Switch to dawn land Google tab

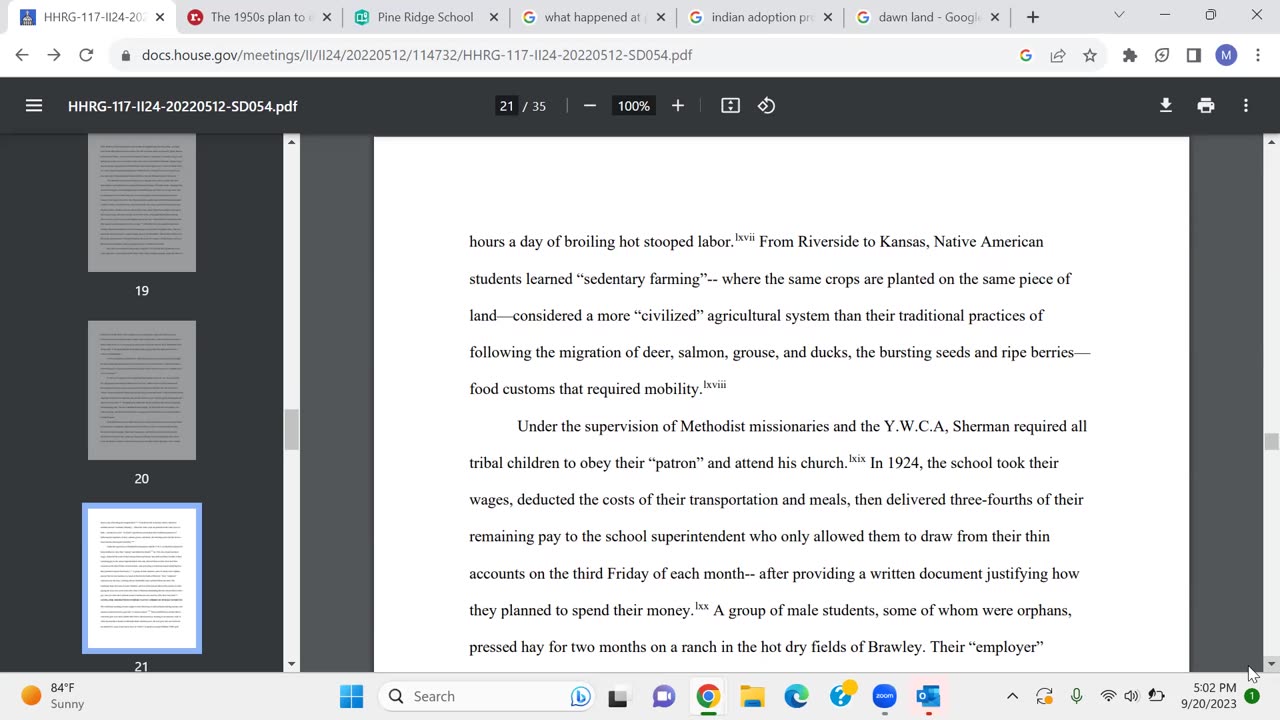click(x=925, y=17)
